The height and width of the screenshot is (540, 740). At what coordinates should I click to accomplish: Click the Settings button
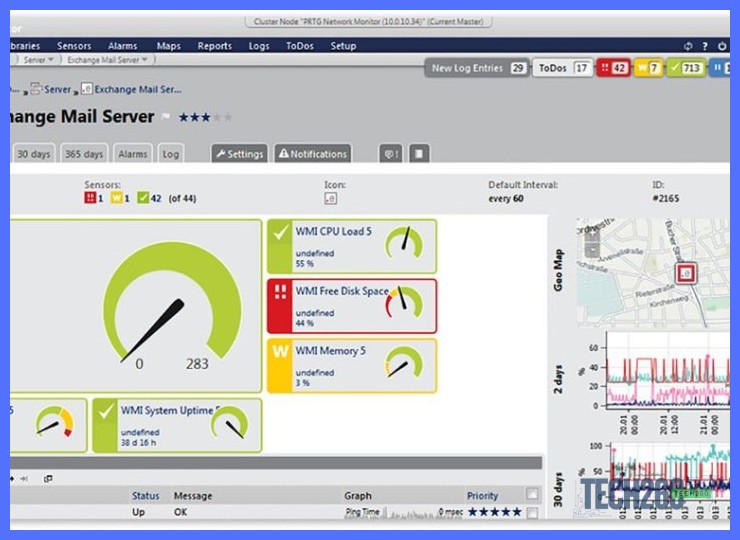(240, 154)
